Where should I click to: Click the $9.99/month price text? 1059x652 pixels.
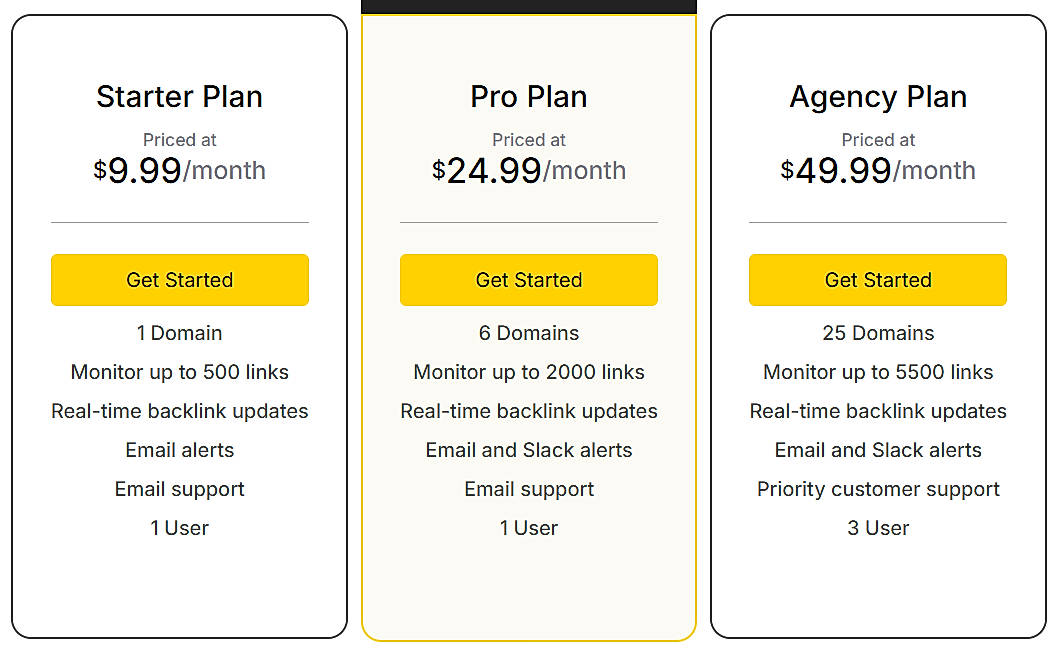point(179,170)
